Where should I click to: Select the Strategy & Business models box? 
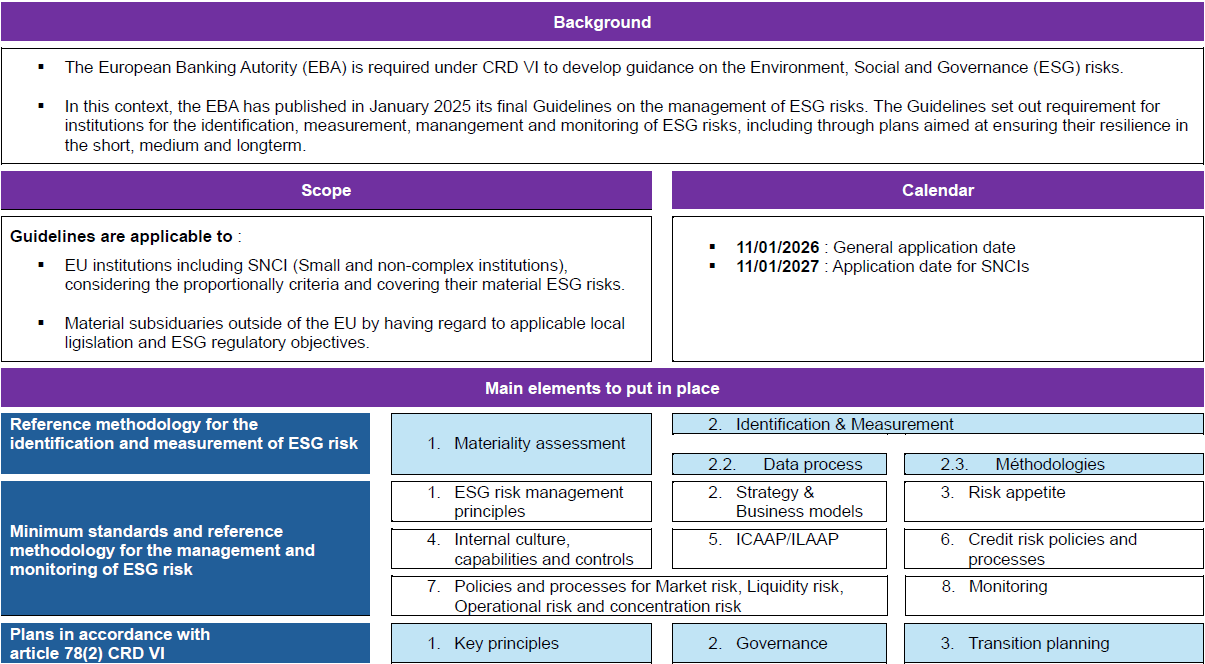[779, 501]
